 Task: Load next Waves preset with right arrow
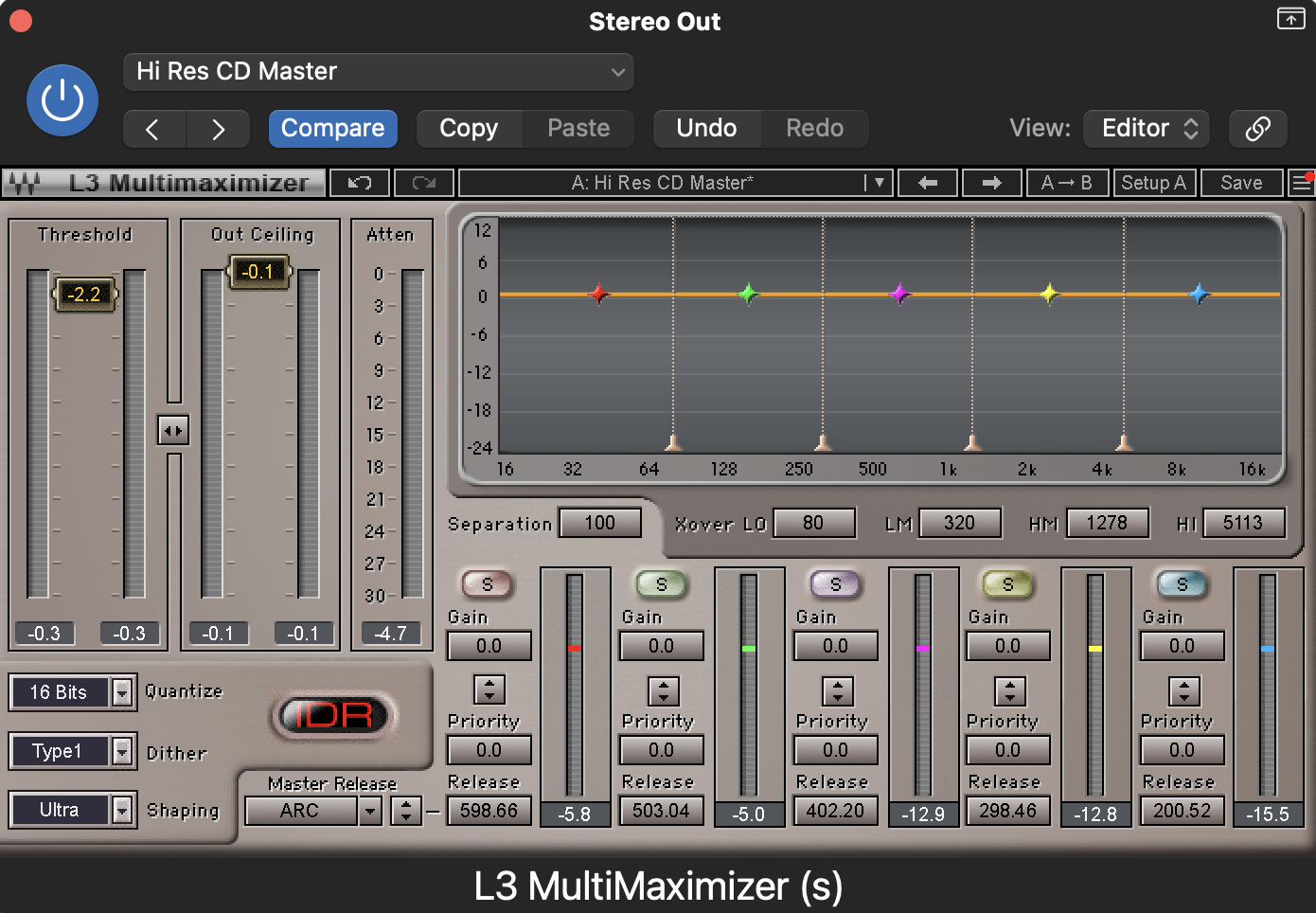coord(992,183)
